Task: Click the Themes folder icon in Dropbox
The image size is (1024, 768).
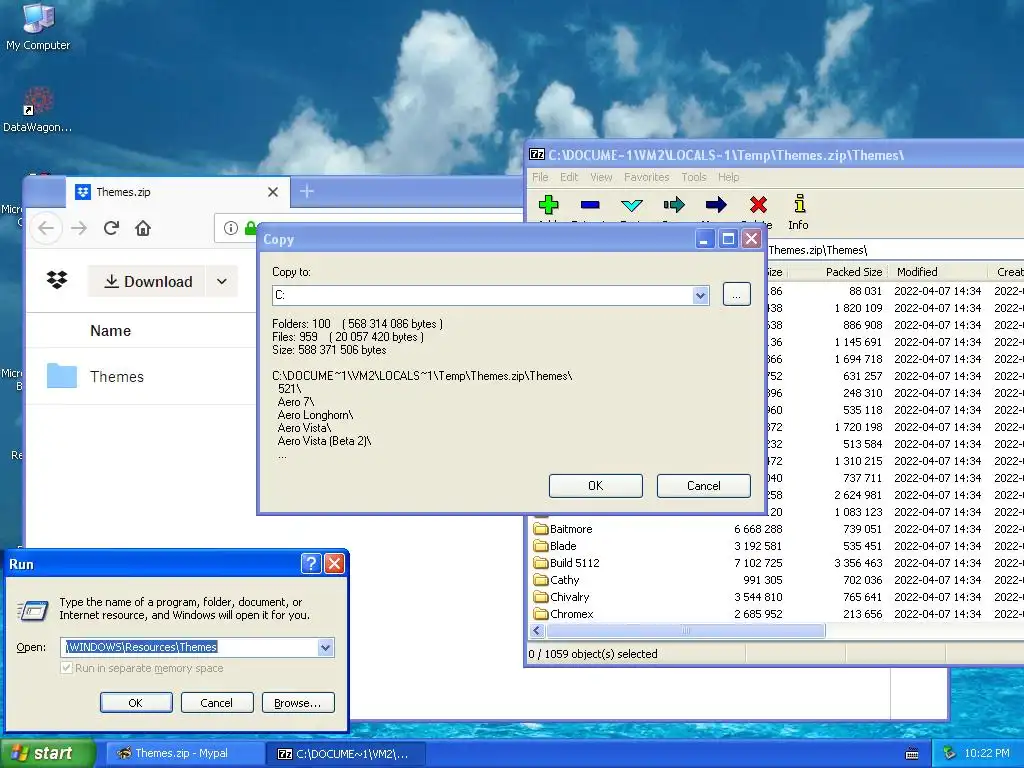Action: pos(62,376)
